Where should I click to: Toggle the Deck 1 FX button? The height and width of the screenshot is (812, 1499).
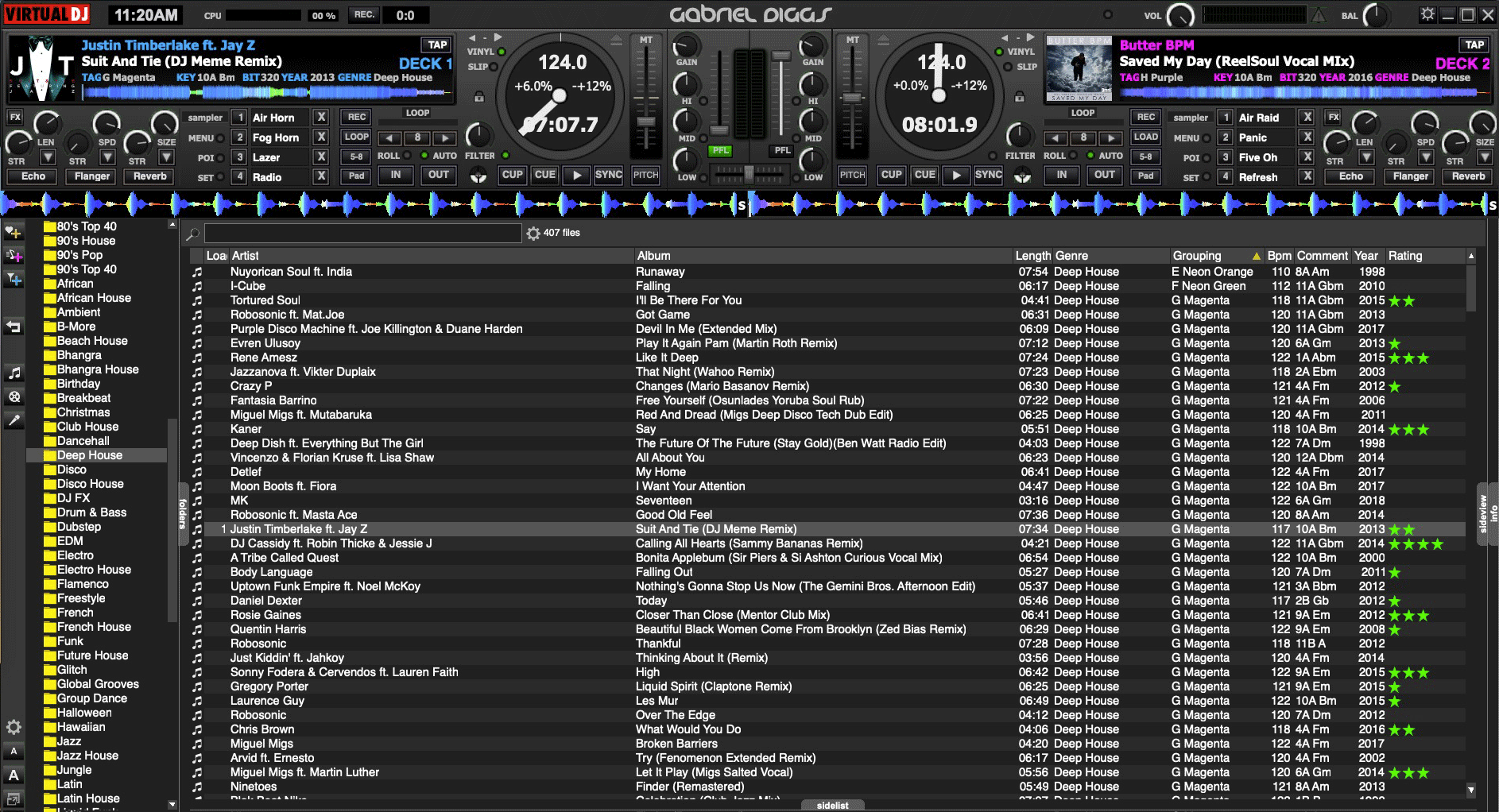pos(15,117)
